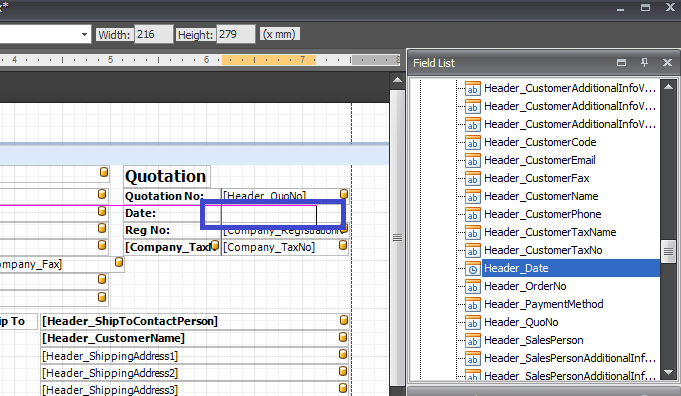The width and height of the screenshot is (681, 396).
Task: Click the ab icon beside Header_OrderNo
Action: coord(473,287)
